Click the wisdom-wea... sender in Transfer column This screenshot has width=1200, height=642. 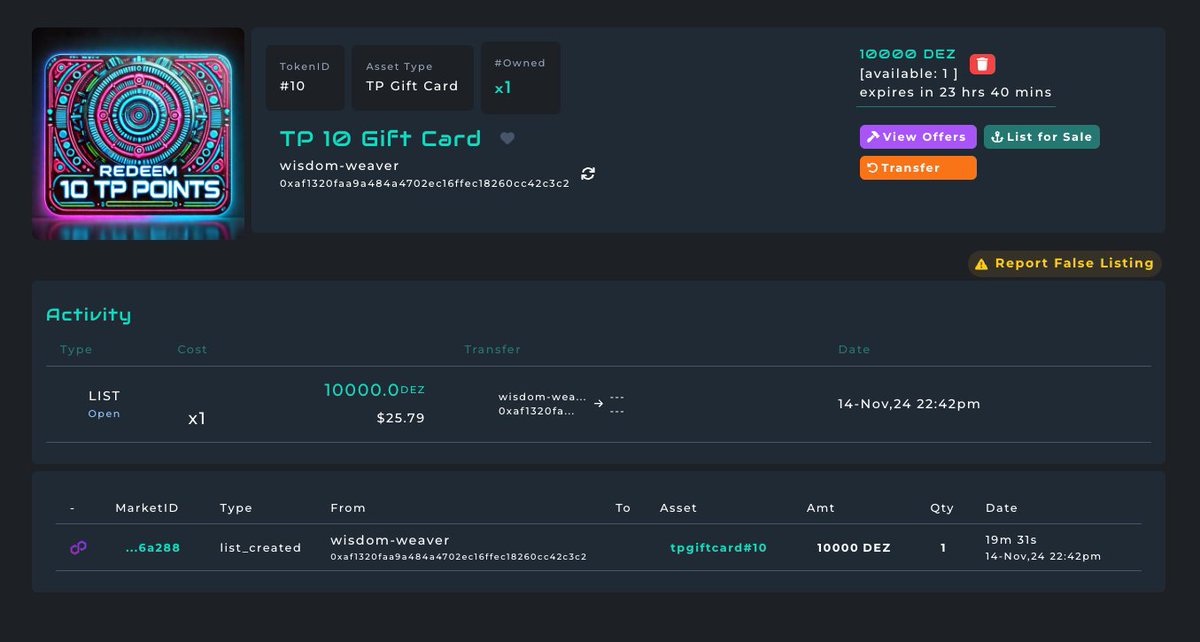click(542, 397)
